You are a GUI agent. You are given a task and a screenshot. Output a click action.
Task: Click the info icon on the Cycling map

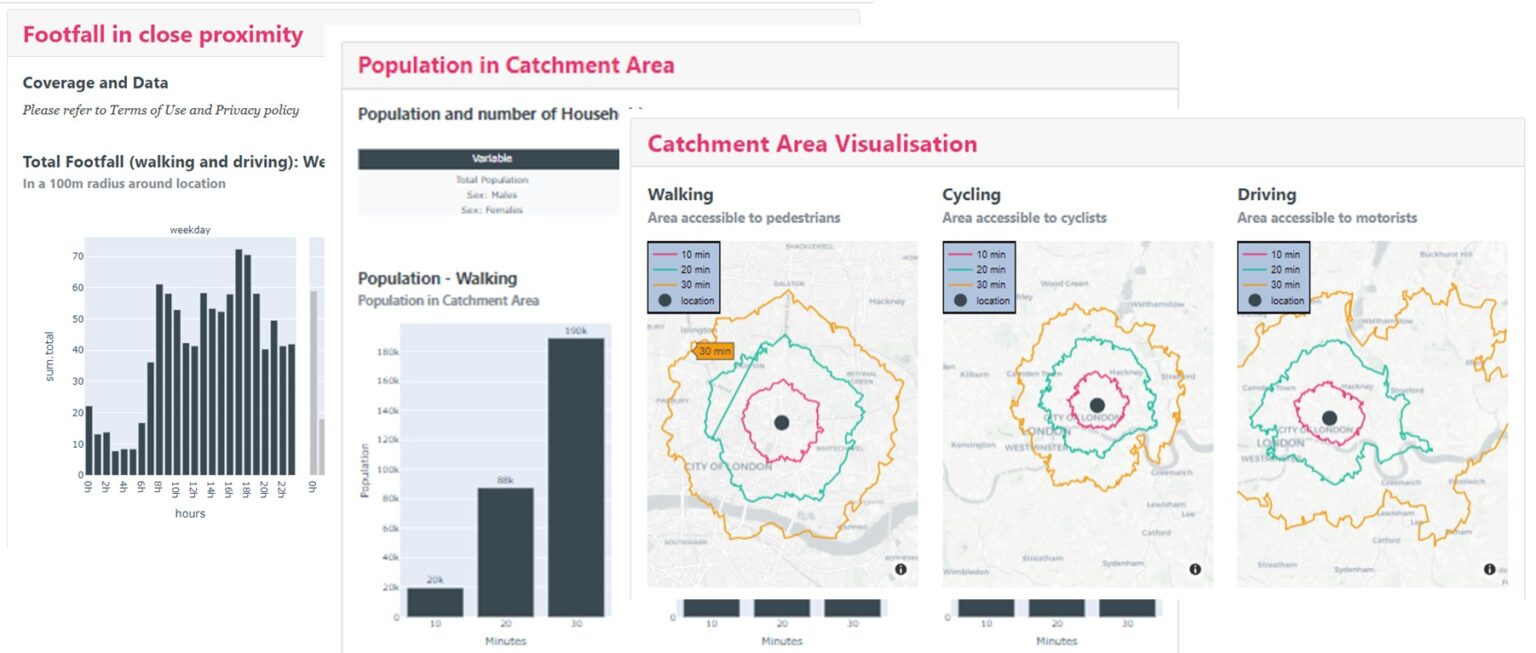1194,567
